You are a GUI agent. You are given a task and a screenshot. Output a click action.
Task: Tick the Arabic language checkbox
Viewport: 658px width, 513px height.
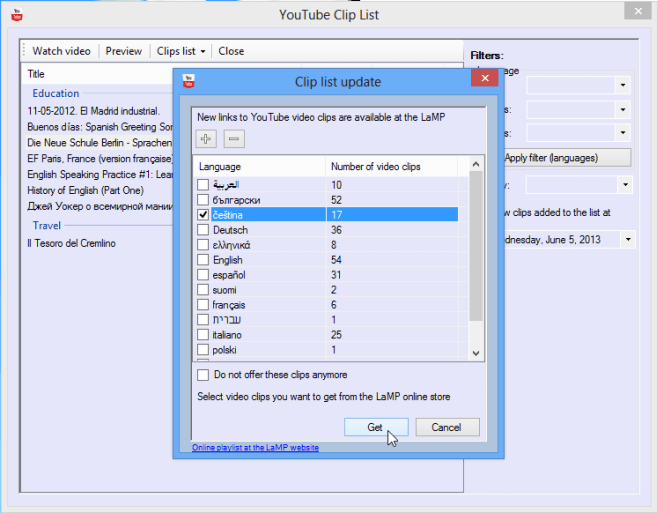point(203,185)
